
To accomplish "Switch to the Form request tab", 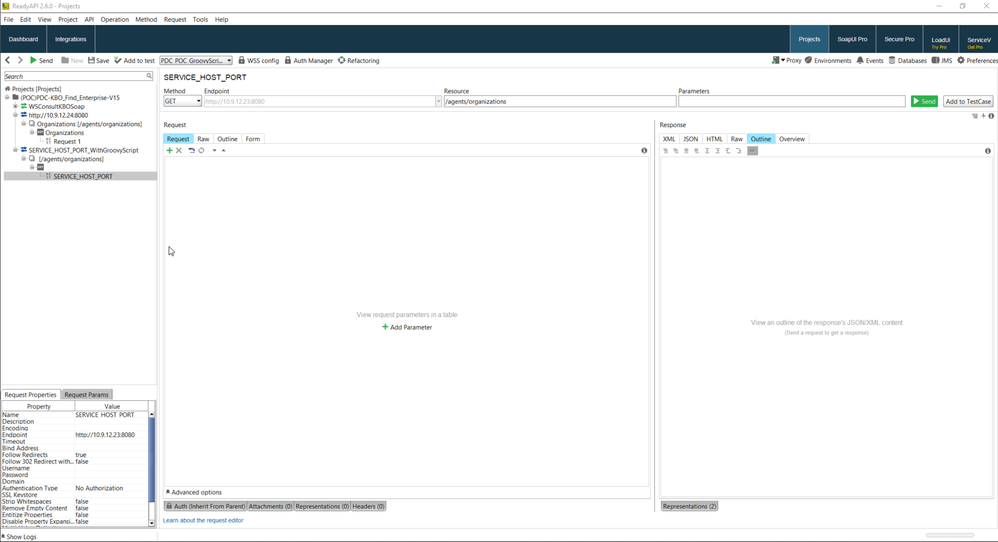I will 253,139.
